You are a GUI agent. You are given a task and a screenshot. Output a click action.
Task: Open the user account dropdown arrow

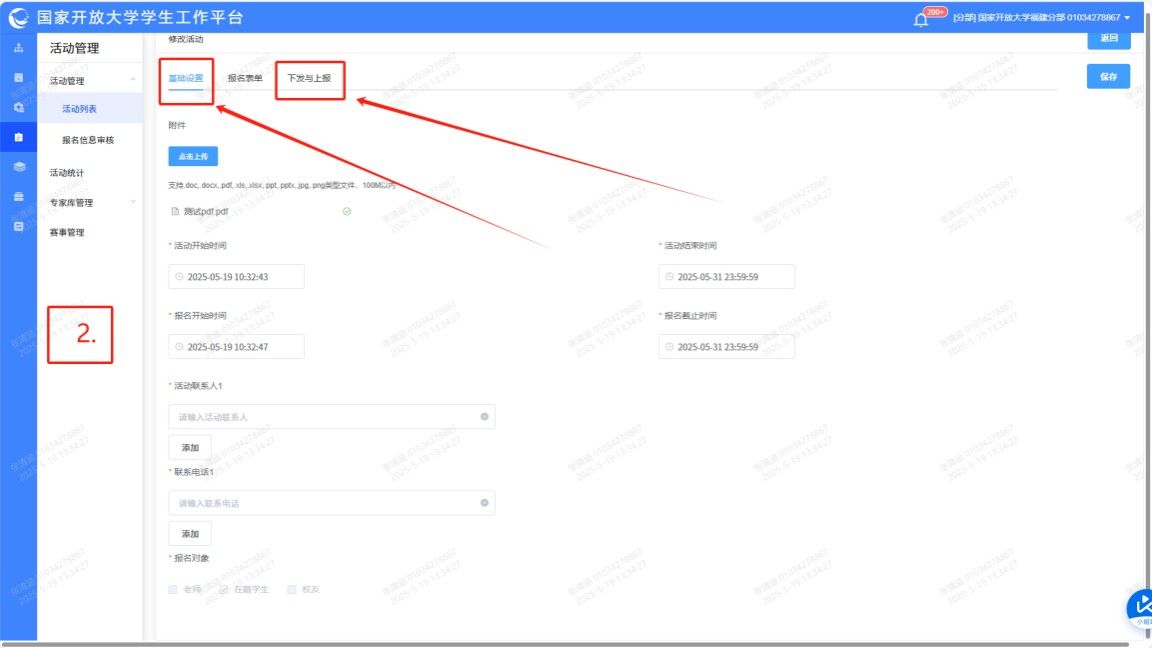pos(1128,18)
